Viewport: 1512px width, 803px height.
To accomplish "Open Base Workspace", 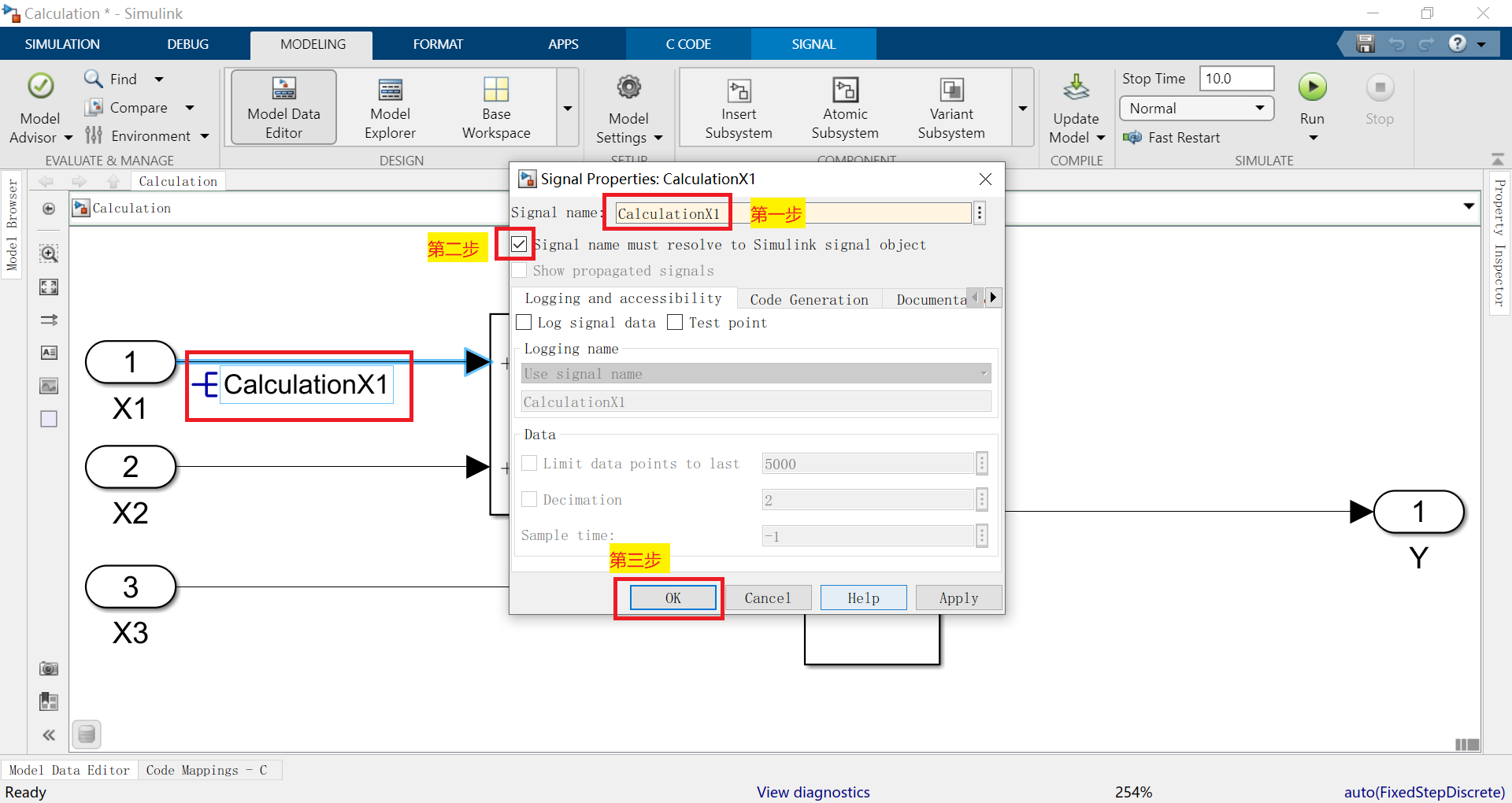I will pos(496,107).
